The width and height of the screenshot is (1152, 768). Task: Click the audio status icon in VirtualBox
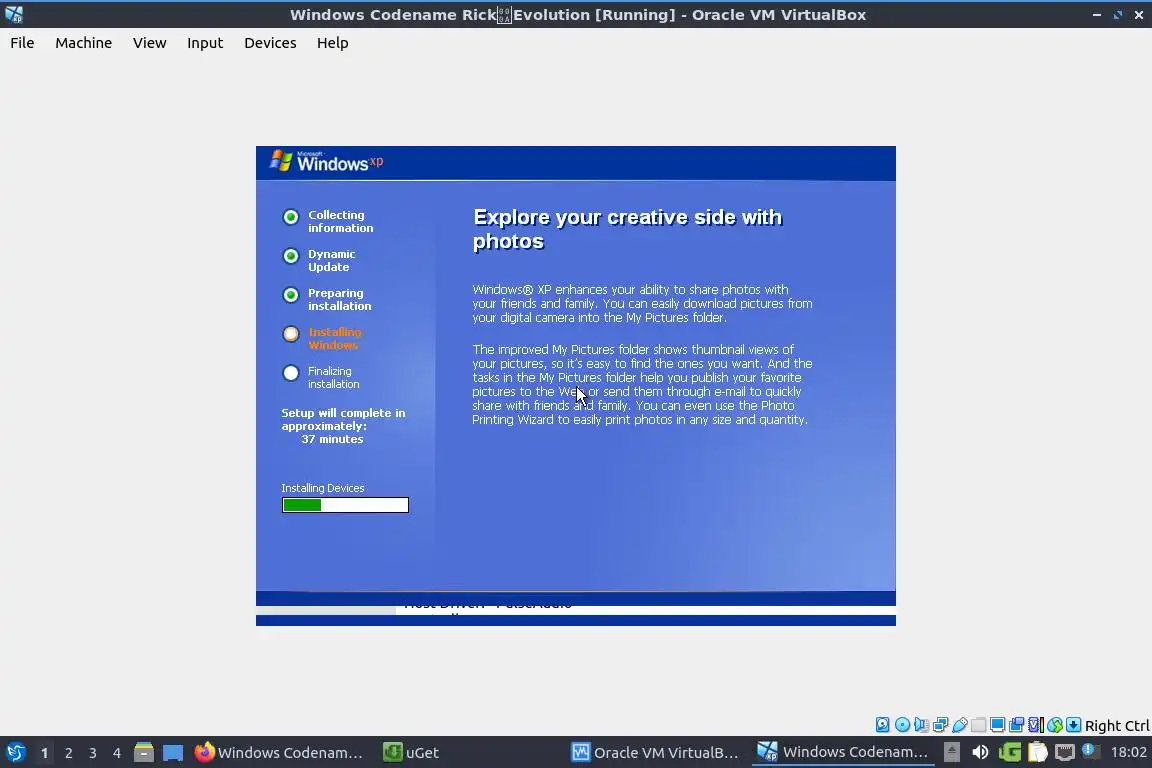(x=921, y=725)
